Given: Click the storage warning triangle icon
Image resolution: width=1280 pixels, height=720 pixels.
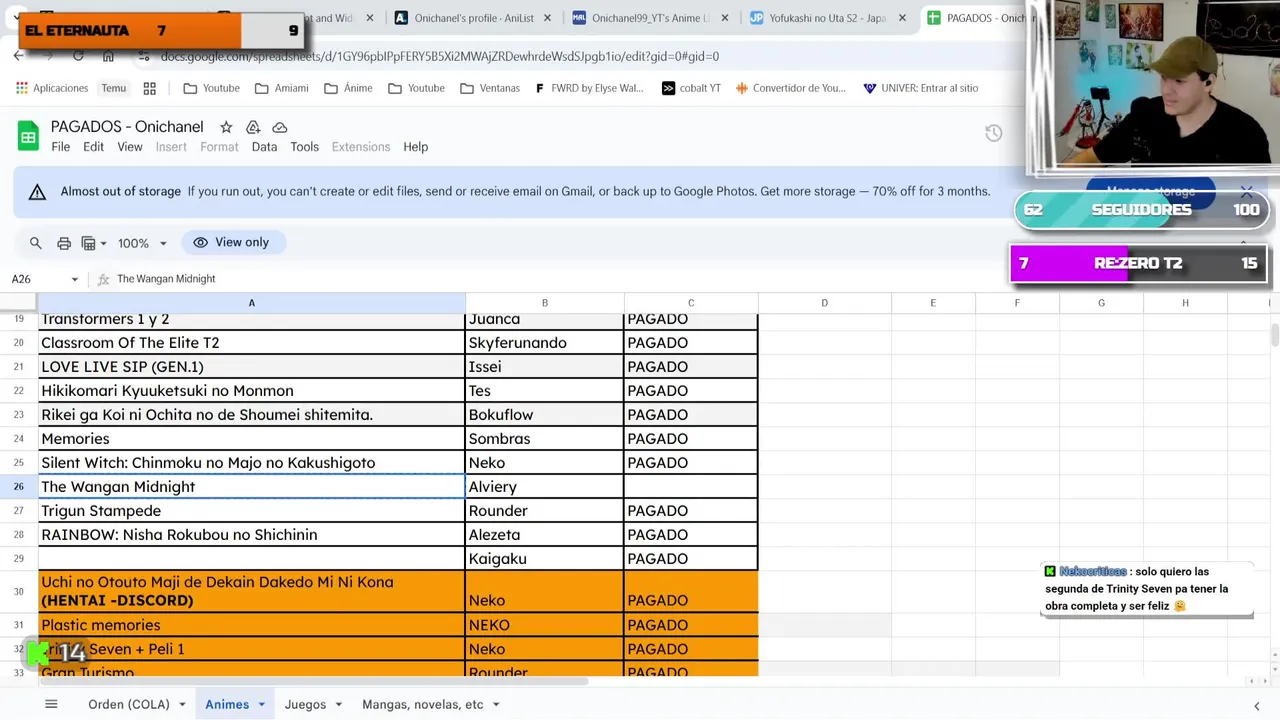Looking at the screenshot, I should (37, 192).
